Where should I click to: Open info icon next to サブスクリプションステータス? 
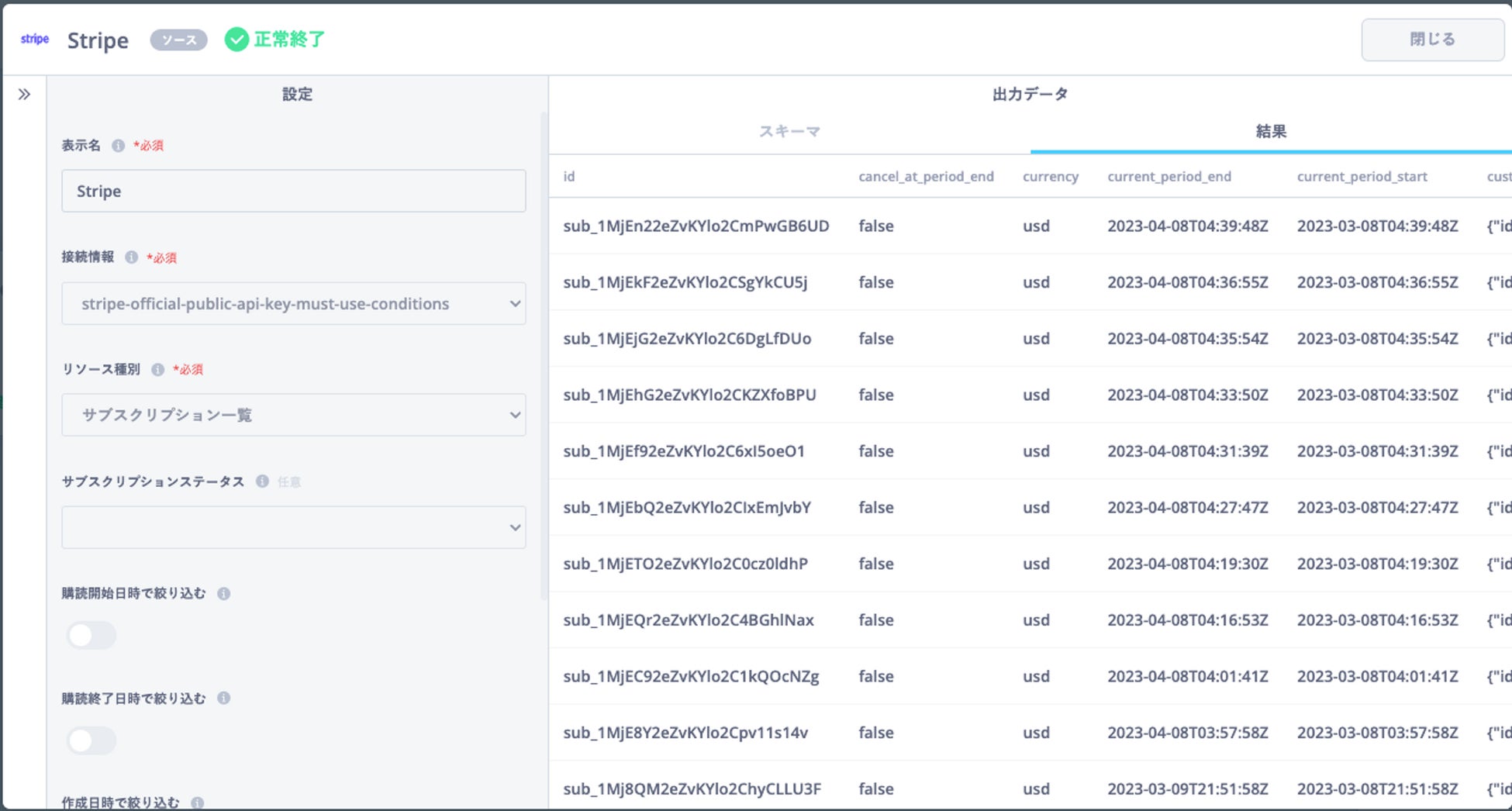263,481
